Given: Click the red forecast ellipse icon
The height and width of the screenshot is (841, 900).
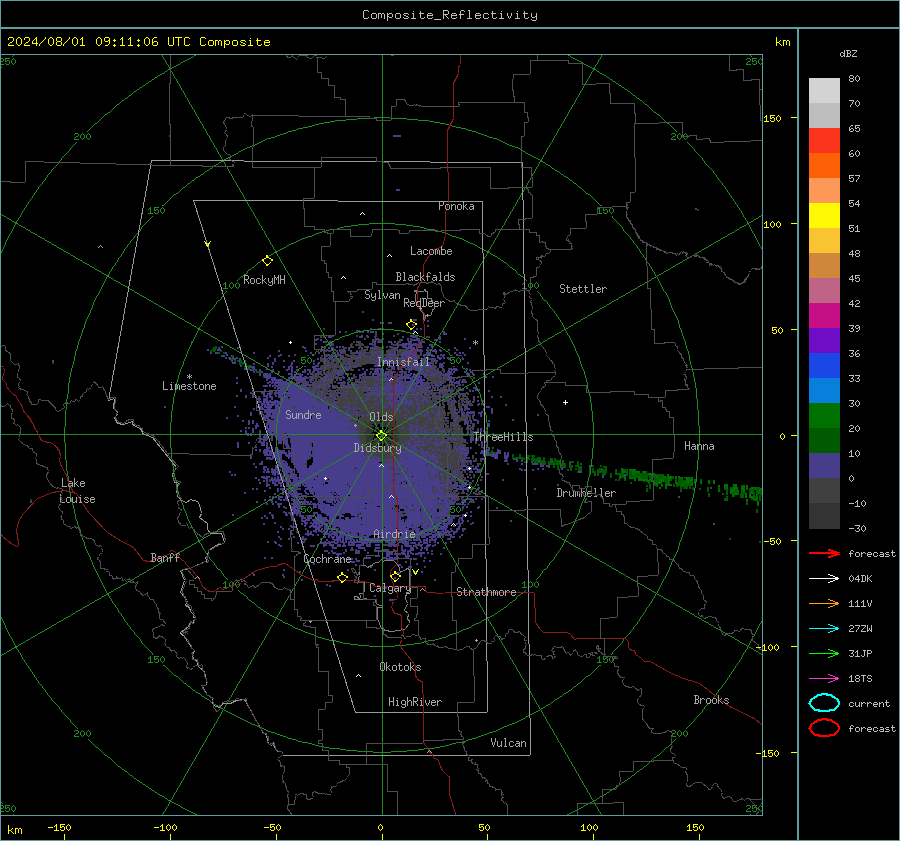Looking at the screenshot, I should 824,728.
